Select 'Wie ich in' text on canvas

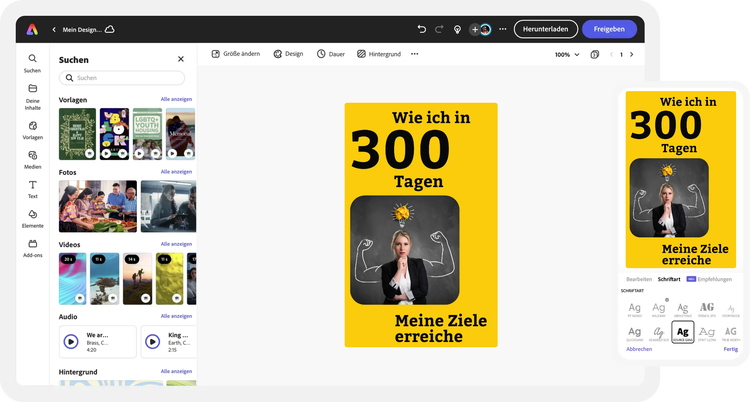(431, 117)
